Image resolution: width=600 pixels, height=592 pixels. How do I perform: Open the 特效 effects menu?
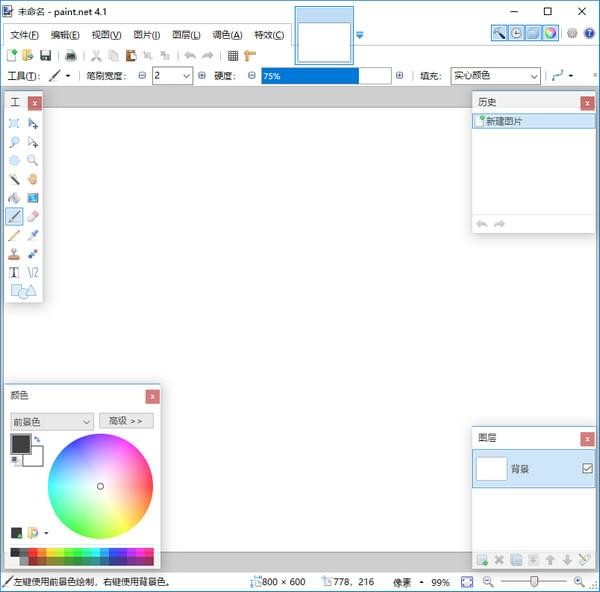pyautogui.click(x=270, y=35)
